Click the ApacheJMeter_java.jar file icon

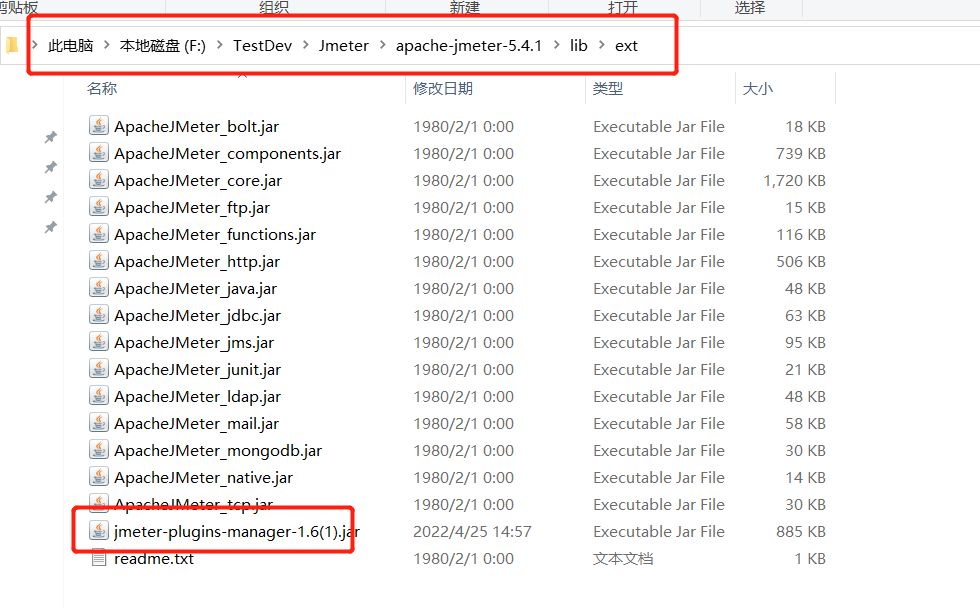click(98, 287)
